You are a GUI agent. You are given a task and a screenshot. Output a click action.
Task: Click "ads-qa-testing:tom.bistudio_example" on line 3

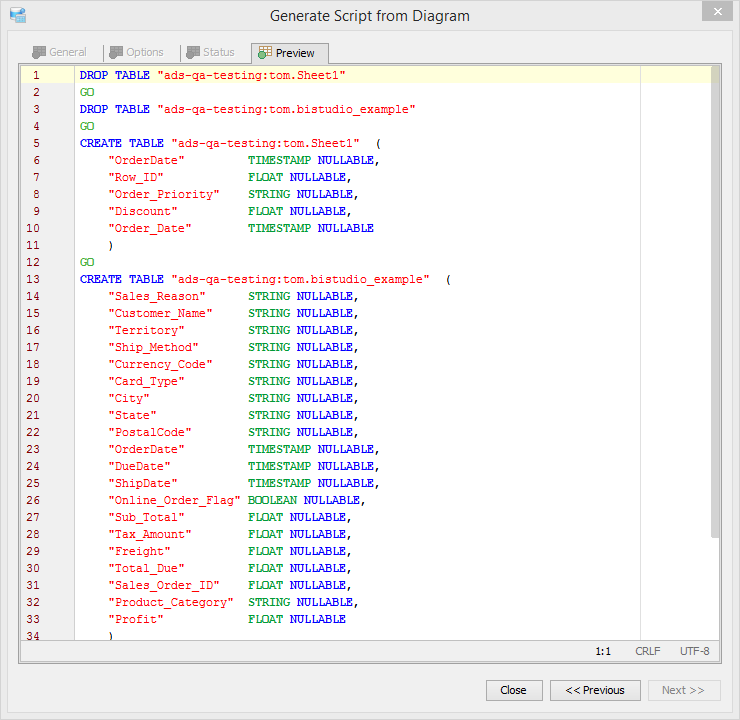pyautogui.click(x=286, y=109)
